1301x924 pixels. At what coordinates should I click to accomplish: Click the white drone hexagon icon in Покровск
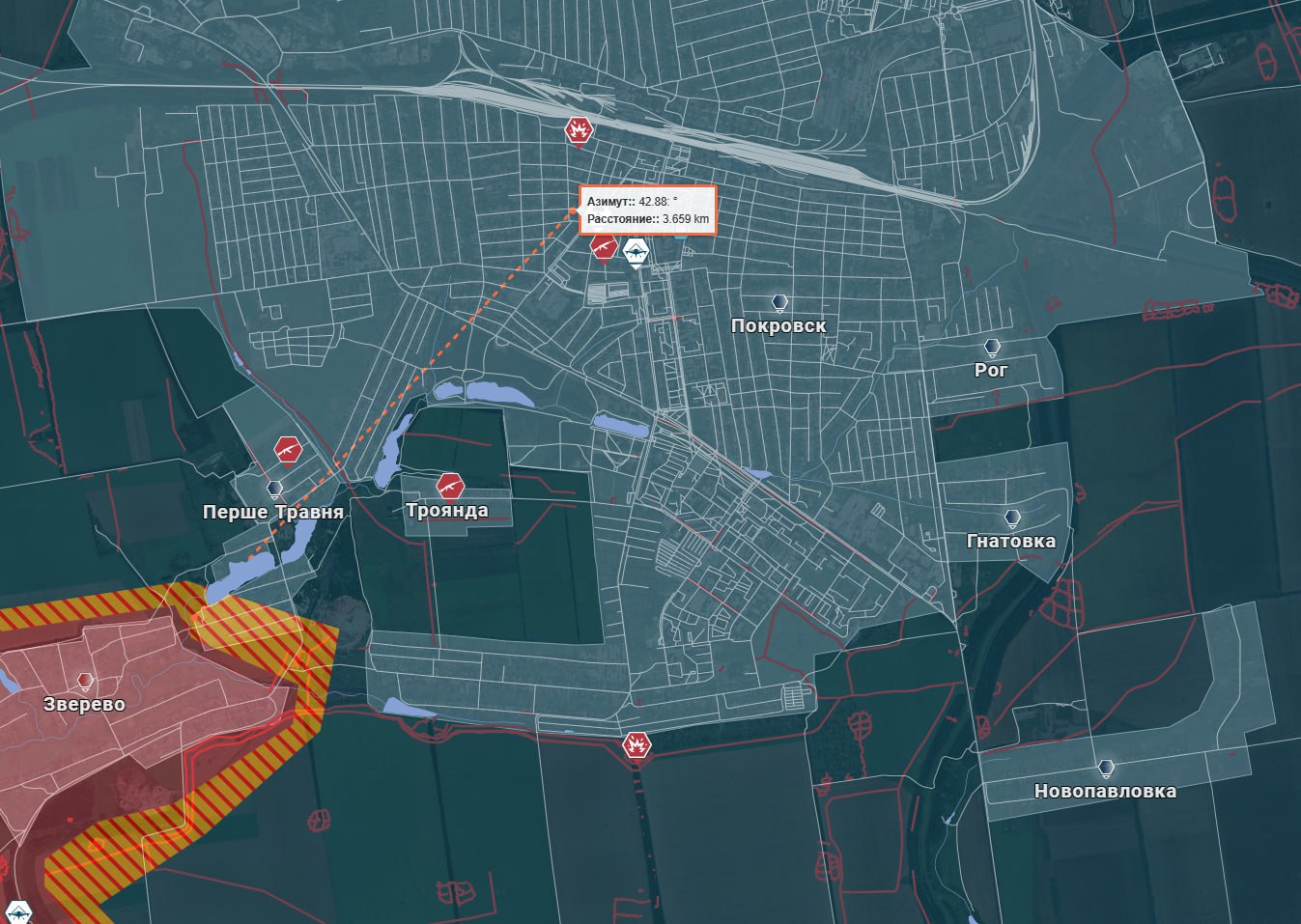coord(636,251)
